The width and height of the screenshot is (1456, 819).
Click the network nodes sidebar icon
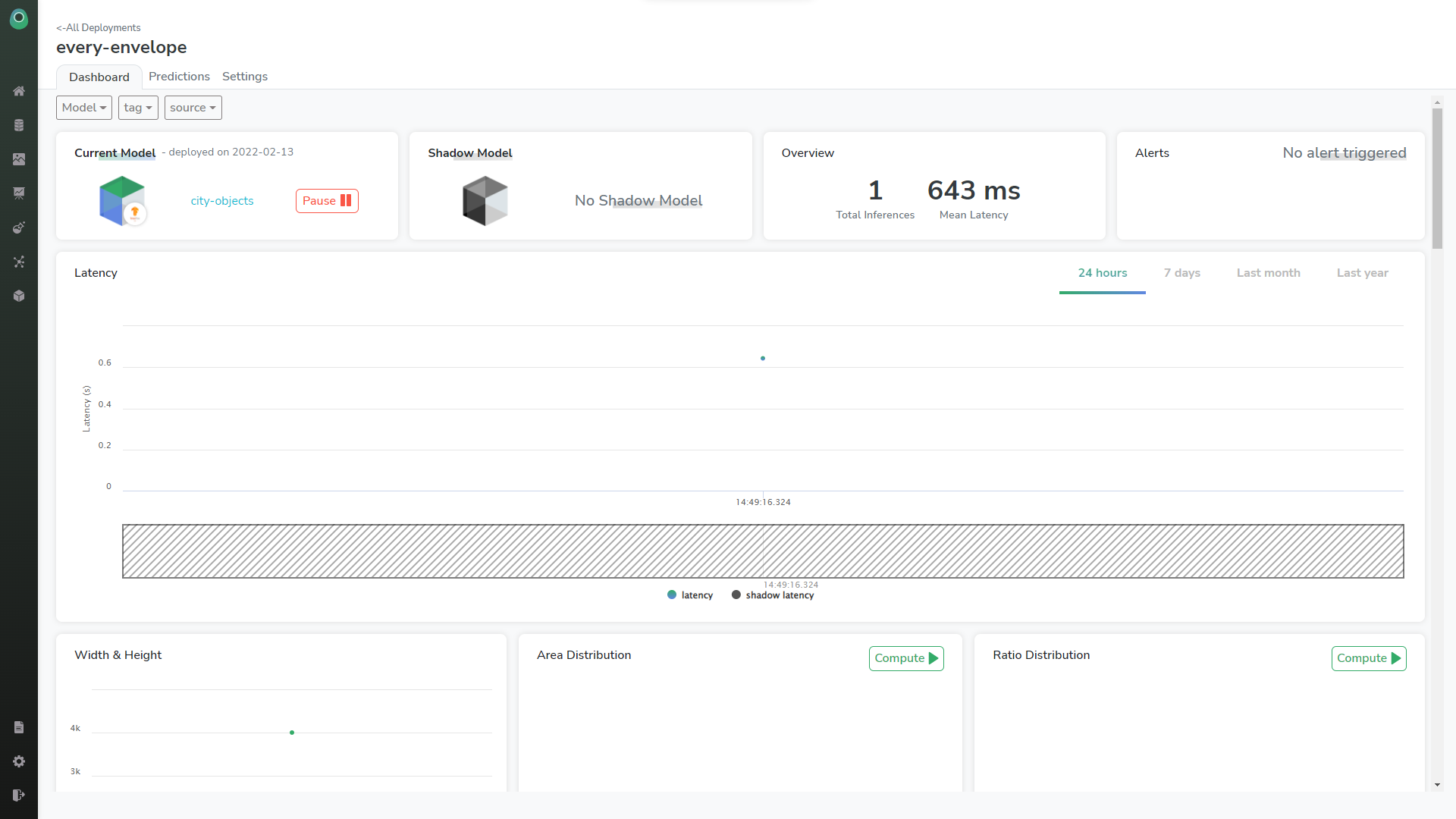19,262
